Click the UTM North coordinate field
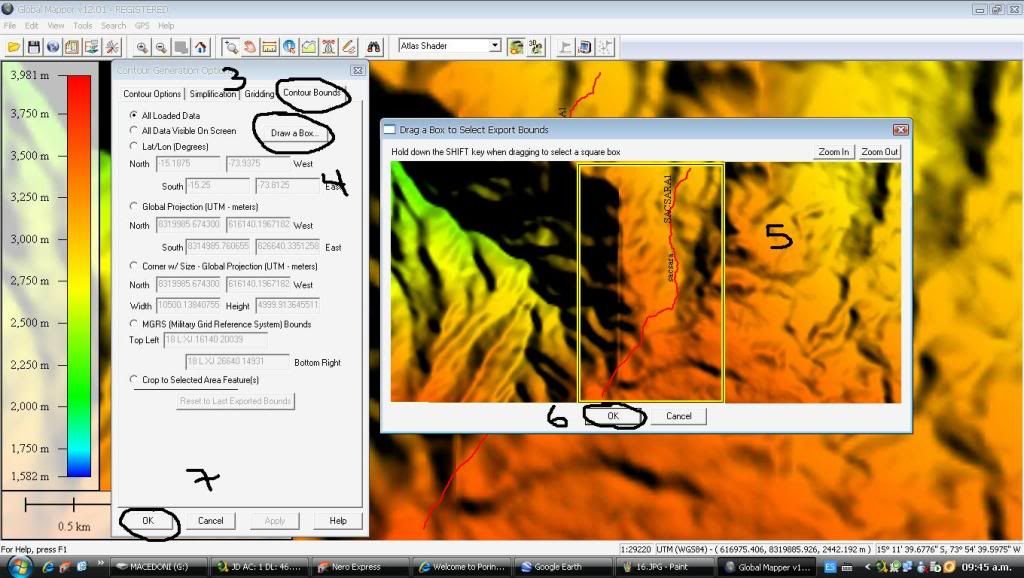The image size is (1024, 578). click(188, 225)
